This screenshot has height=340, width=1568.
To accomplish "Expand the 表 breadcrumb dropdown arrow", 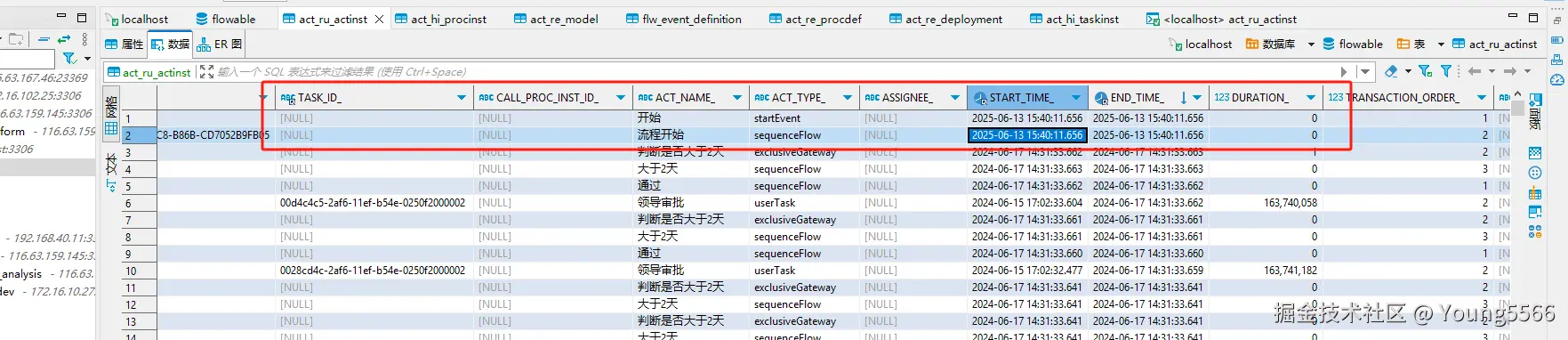I will click(x=1441, y=45).
